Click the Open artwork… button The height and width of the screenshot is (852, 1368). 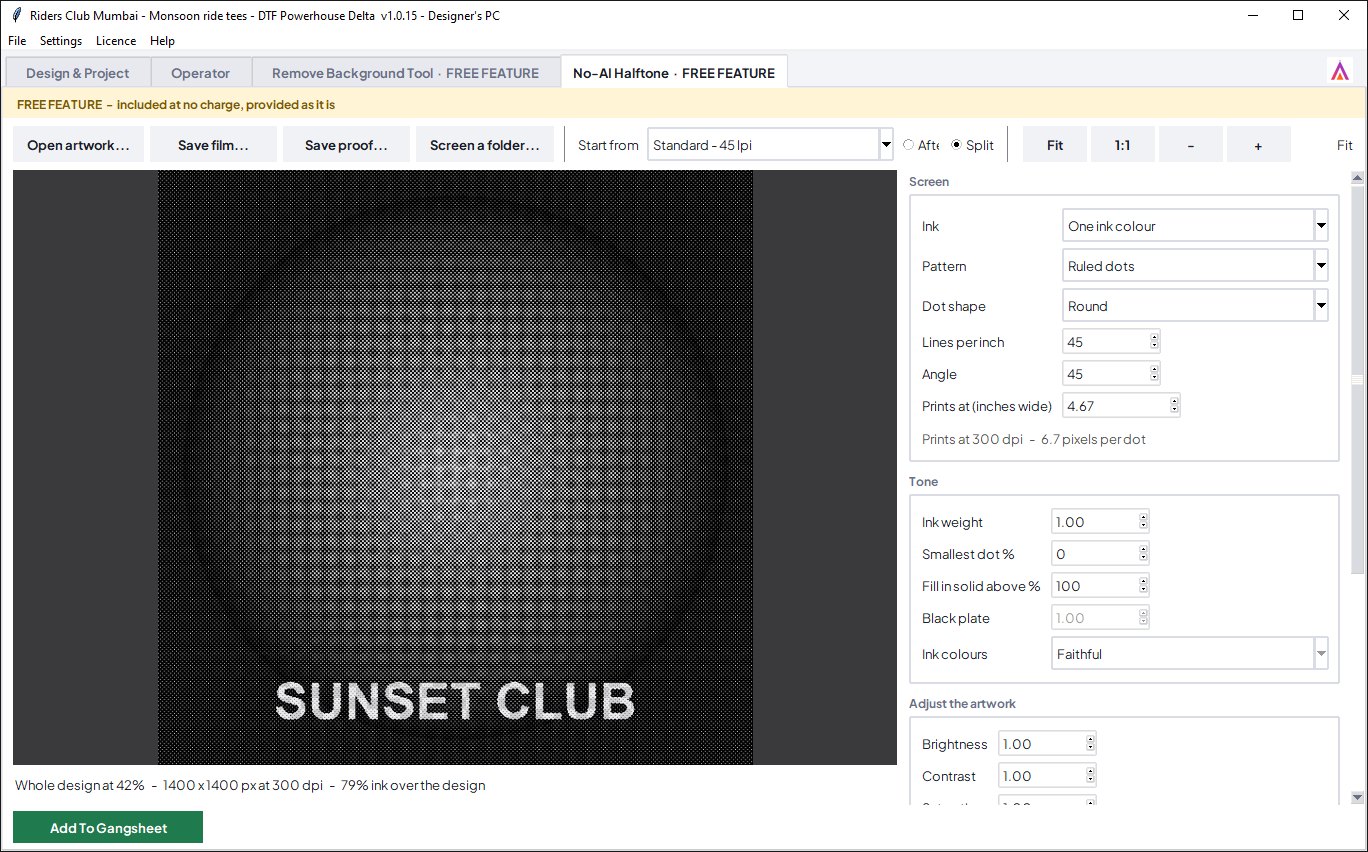(79, 145)
